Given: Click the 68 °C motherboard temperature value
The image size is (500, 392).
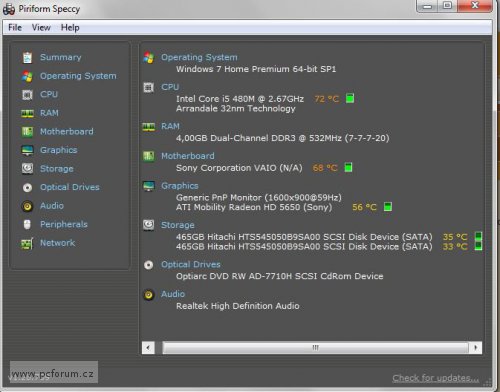Looking at the screenshot, I should pyautogui.click(x=325, y=168).
